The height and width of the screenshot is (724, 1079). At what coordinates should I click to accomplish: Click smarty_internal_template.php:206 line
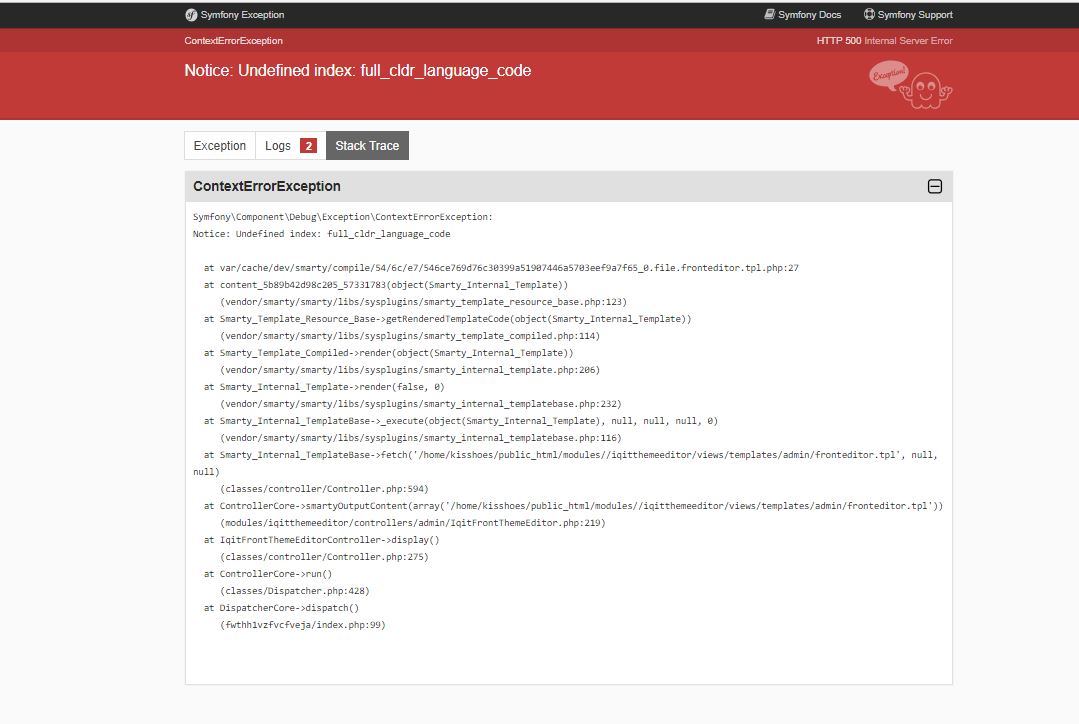(x=410, y=370)
